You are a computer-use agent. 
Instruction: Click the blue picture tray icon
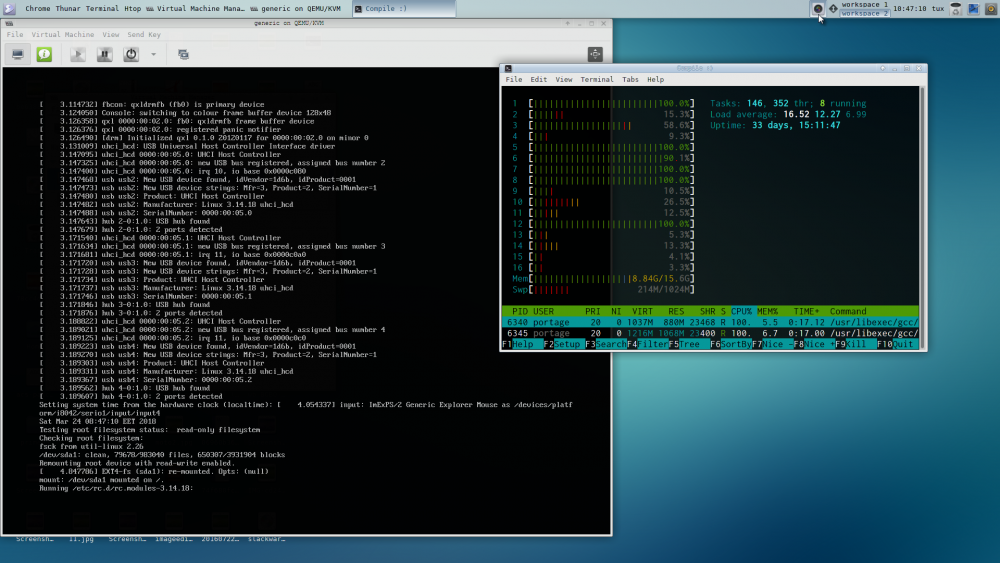coord(973,8)
